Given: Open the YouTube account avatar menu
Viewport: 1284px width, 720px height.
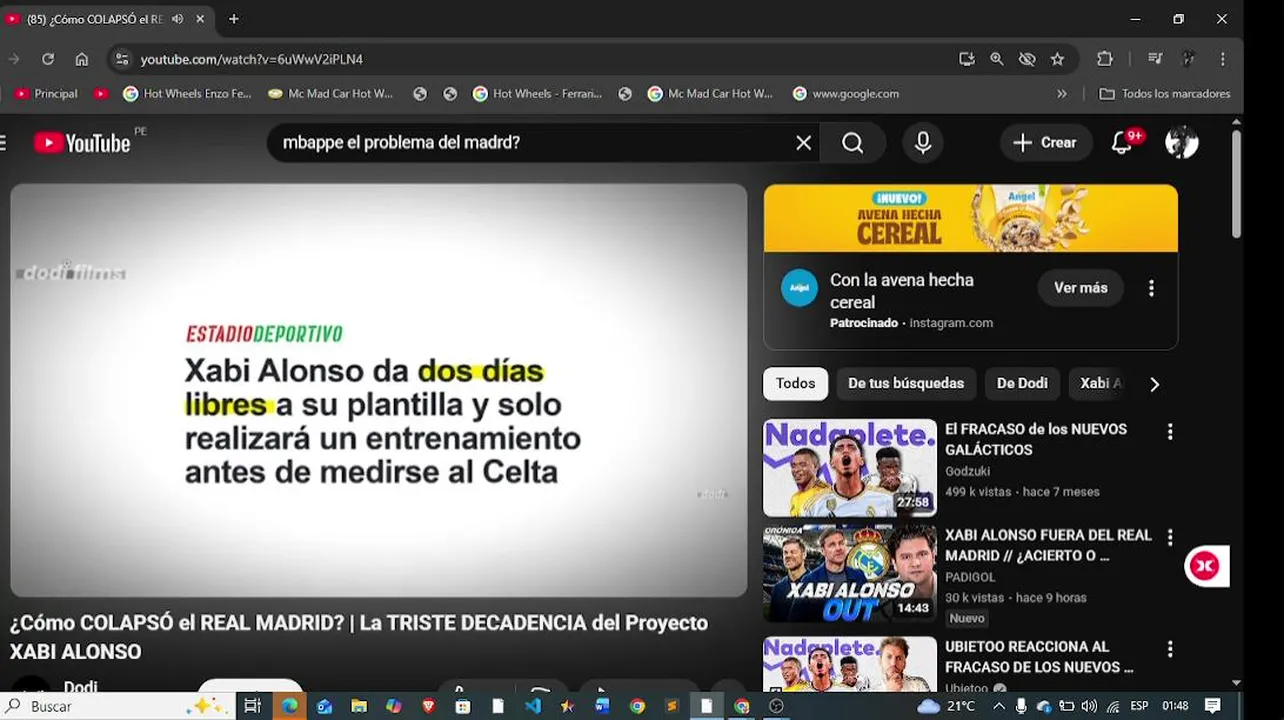Looking at the screenshot, I should (x=1181, y=143).
